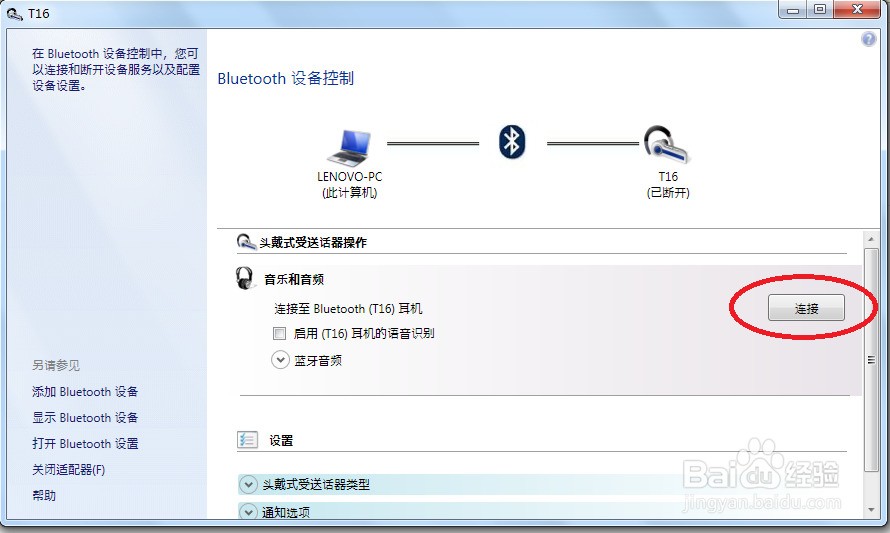
Task: Click the 设置 section heading text
Action: (281, 440)
